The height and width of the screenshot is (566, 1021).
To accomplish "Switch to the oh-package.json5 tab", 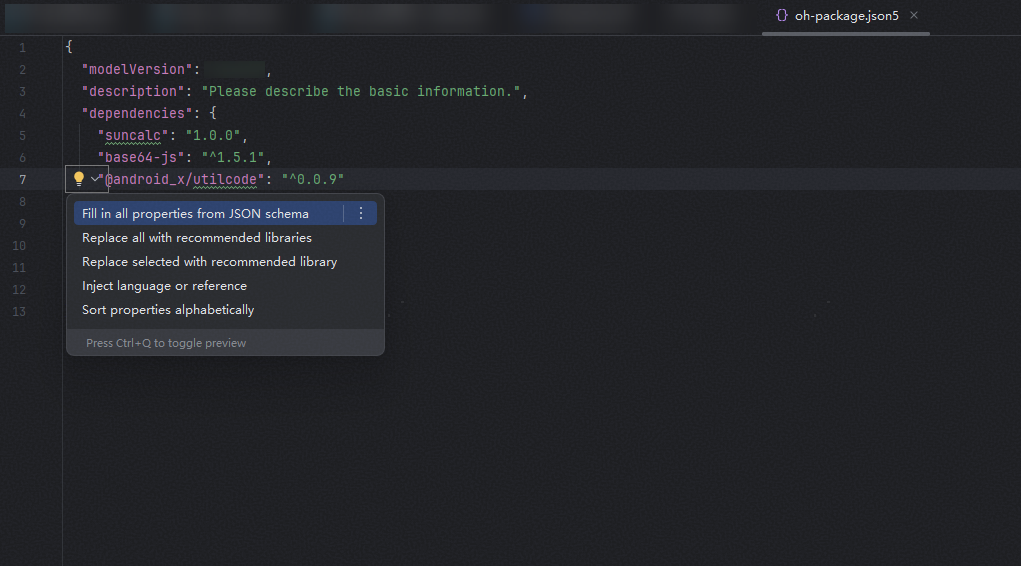I will point(846,16).
